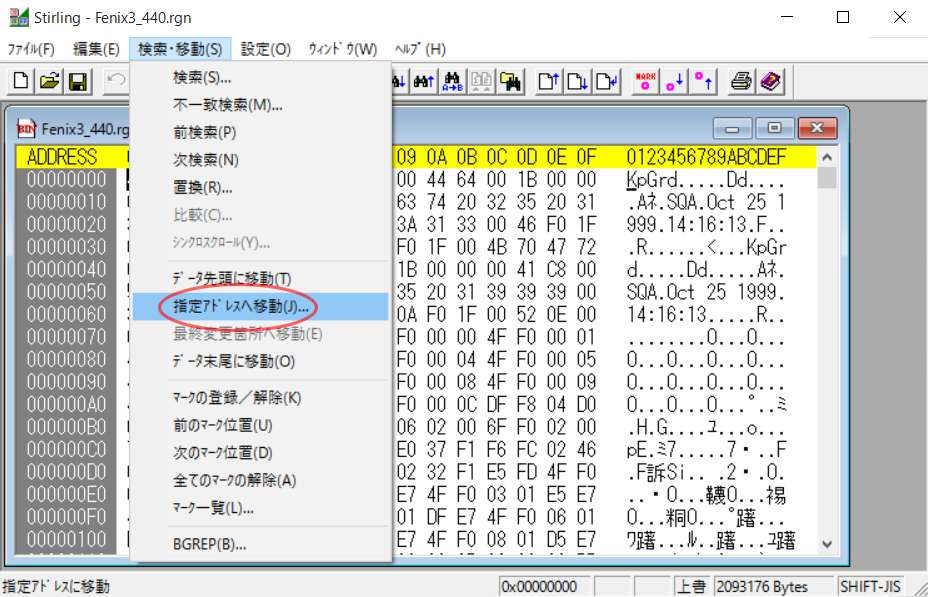Viewport: 928px width, 597px height.
Task: Select 不一致検索(M)... menu entry
Action: [260, 105]
